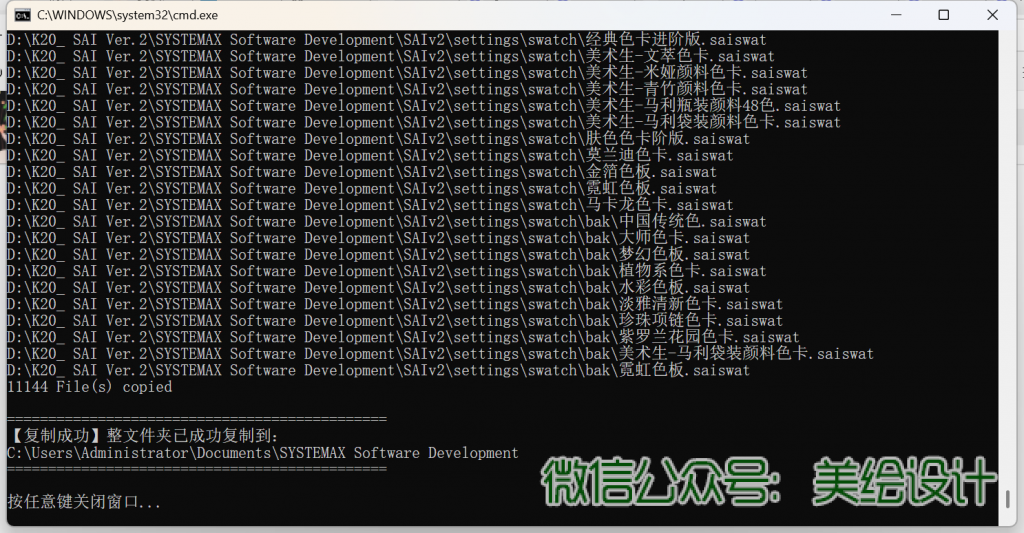Click the 【复制成功】 success message line
1024x533 pixels.
pos(143,436)
